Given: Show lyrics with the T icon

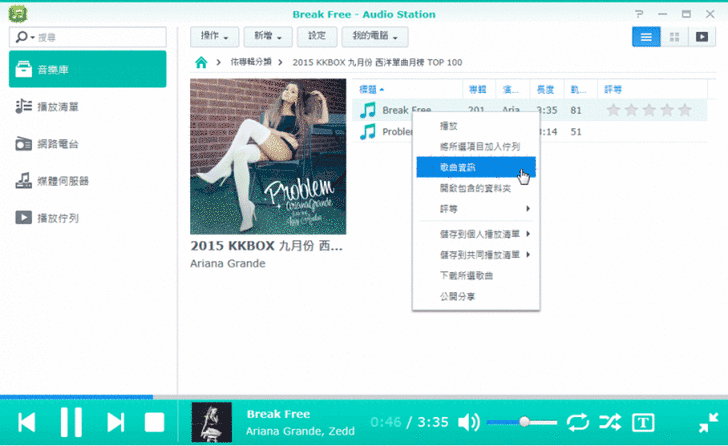Looking at the screenshot, I should coord(643,422).
